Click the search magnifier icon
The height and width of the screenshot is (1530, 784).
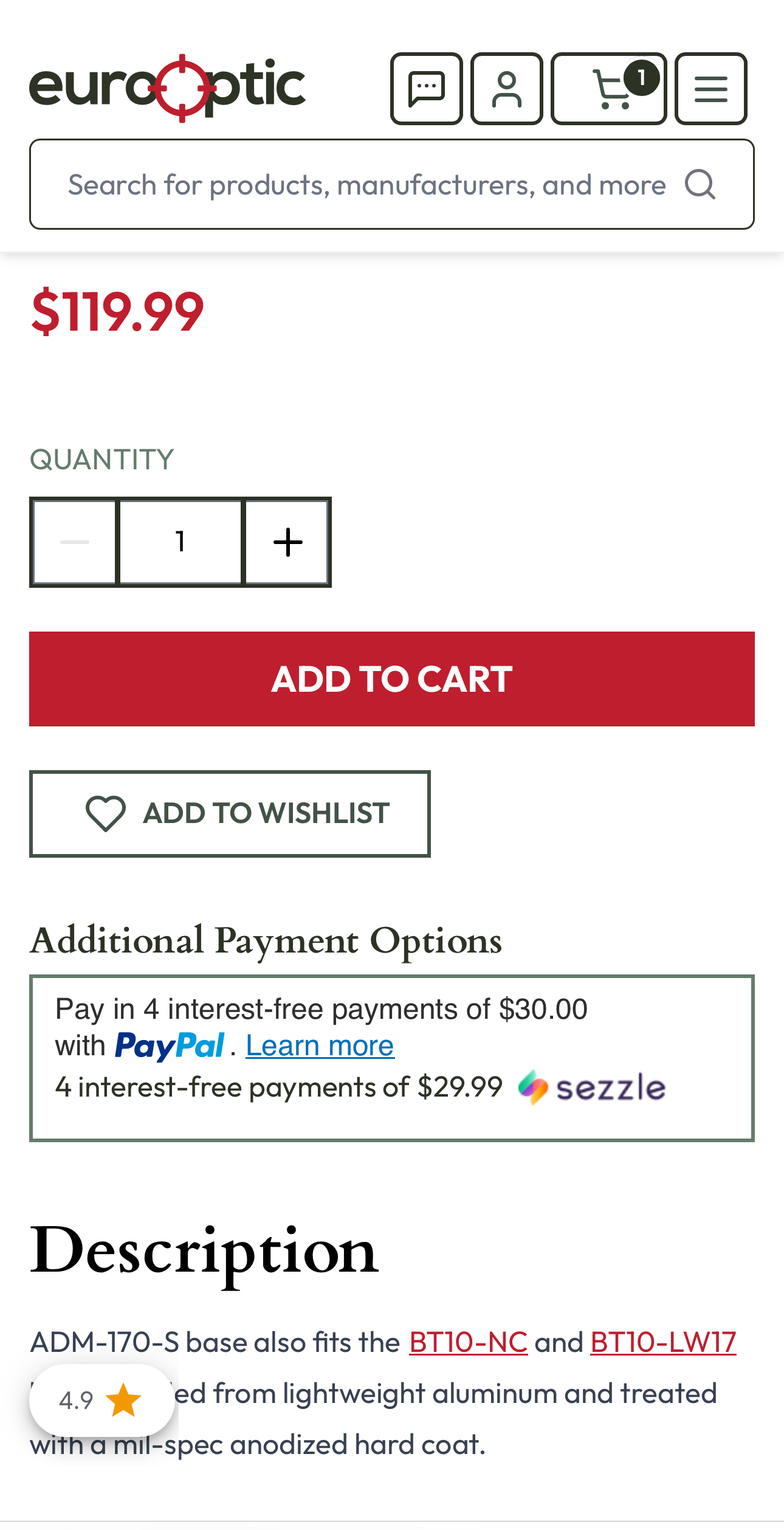click(700, 184)
